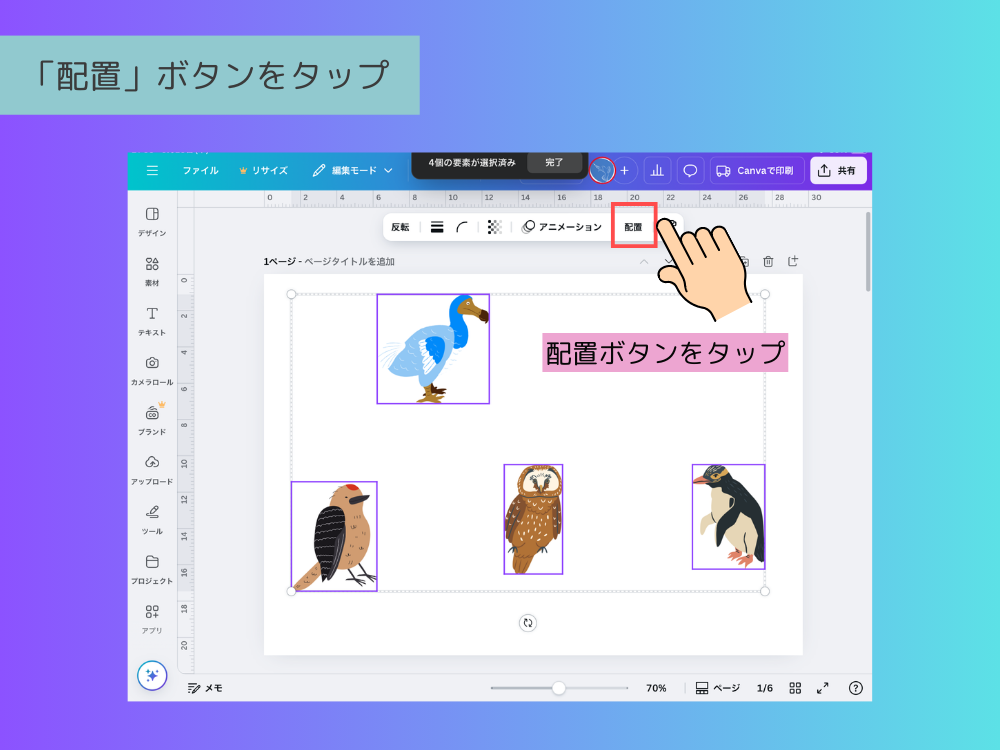Add a new page with the add-page icon
Image resolution: width=1000 pixels, height=750 pixels.
tap(792, 261)
